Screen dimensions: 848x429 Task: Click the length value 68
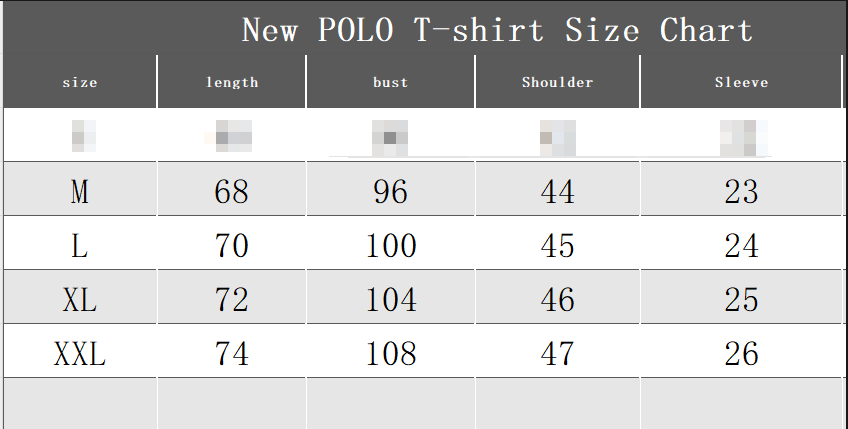pos(232,192)
